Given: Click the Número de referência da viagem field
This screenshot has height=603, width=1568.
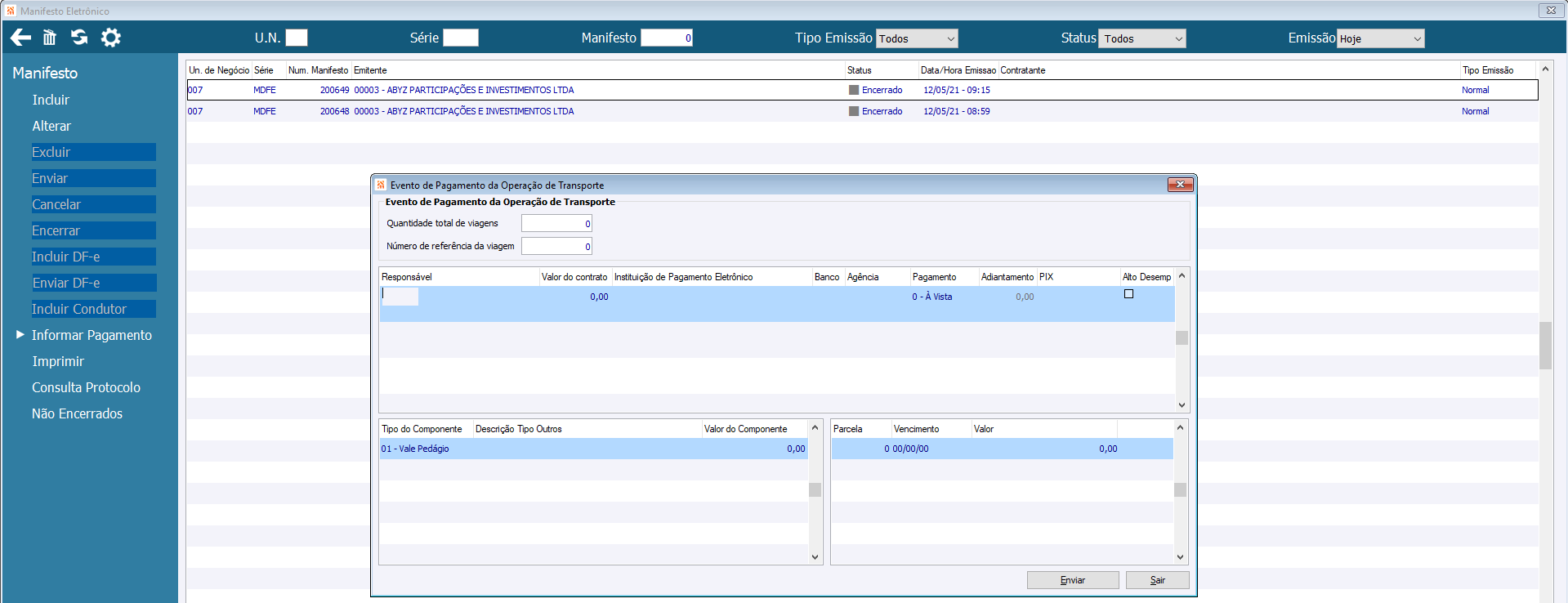Looking at the screenshot, I should [x=556, y=246].
